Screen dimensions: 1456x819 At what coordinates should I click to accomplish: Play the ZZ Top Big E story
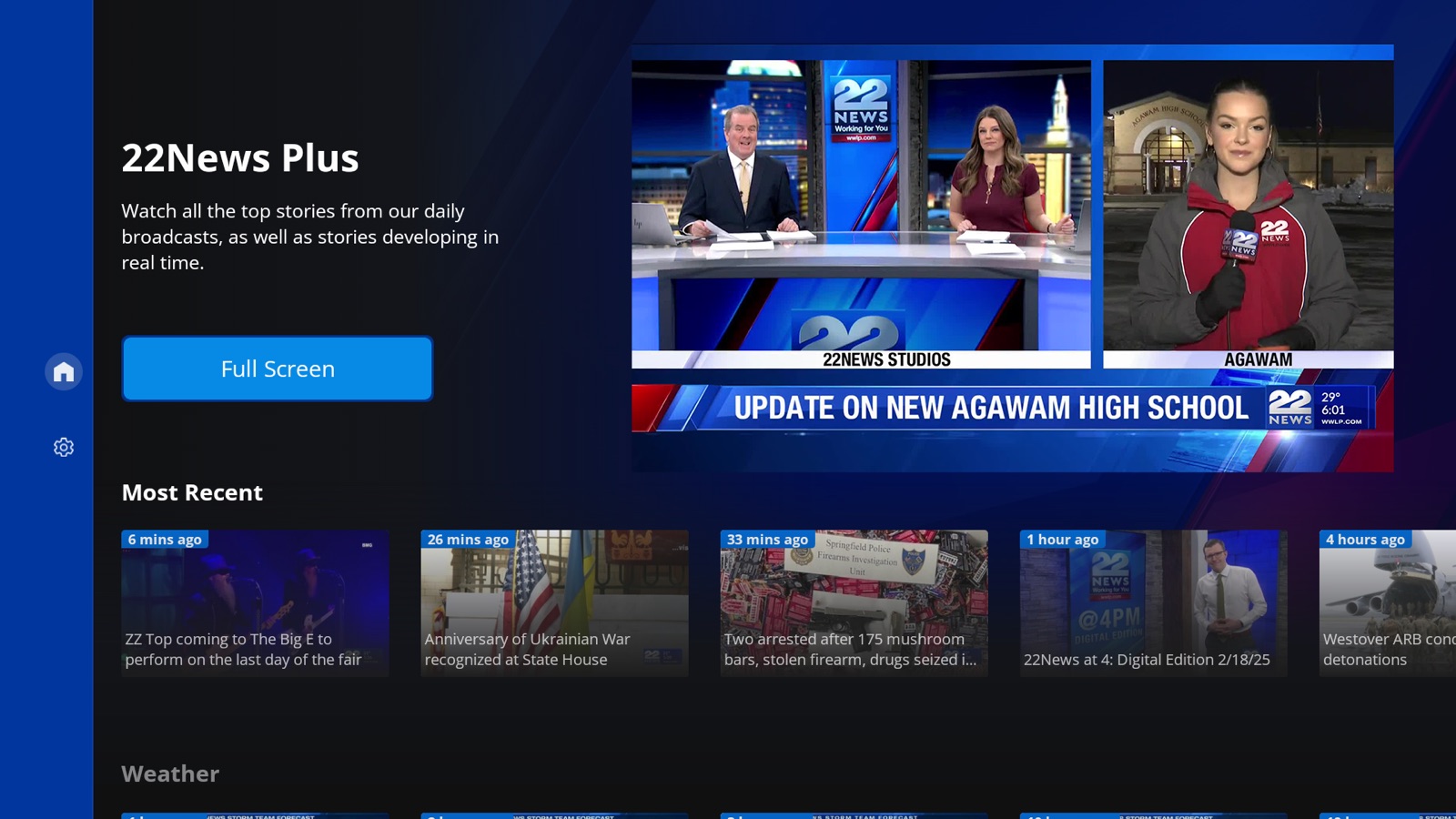(x=256, y=603)
